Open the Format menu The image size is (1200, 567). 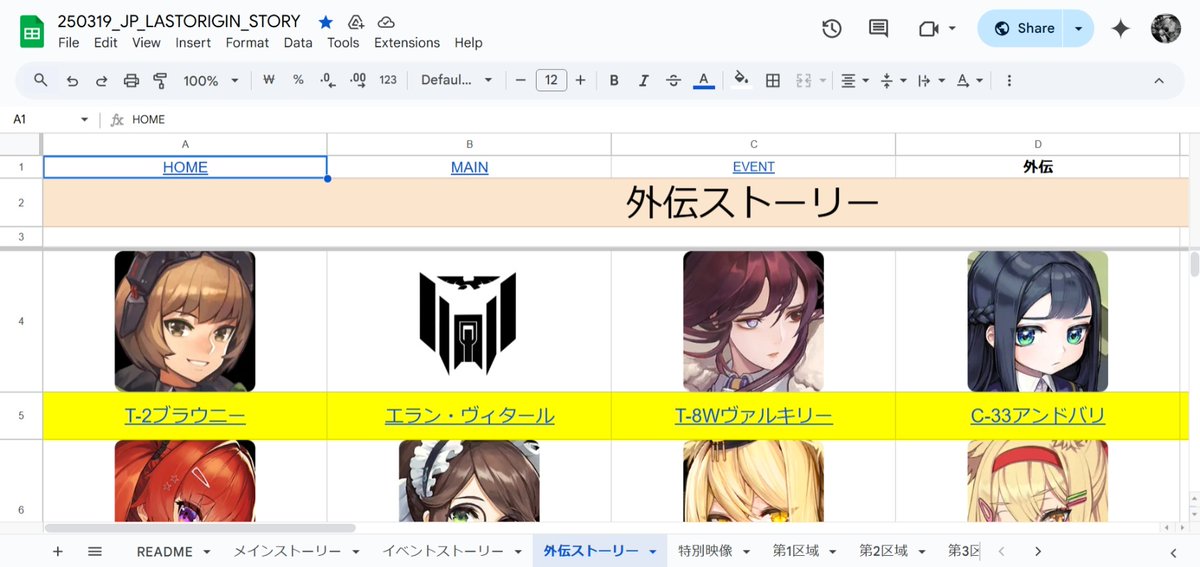247,43
